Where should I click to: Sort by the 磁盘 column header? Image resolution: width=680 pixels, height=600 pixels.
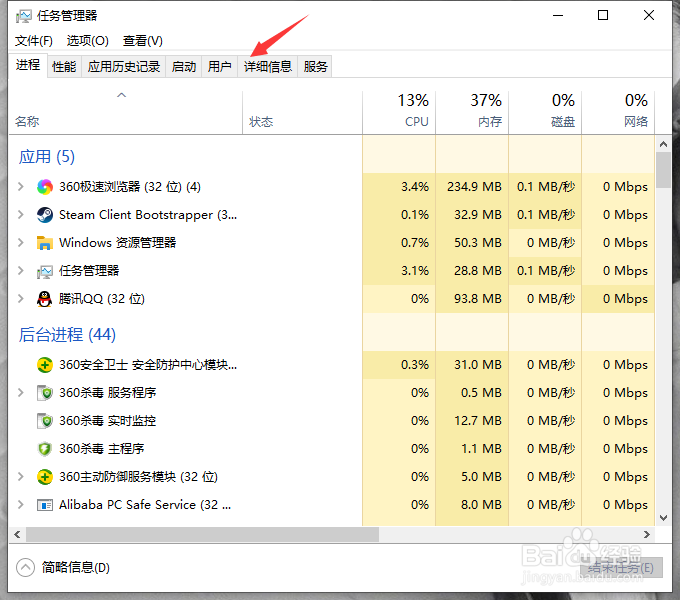pyautogui.click(x=545, y=111)
